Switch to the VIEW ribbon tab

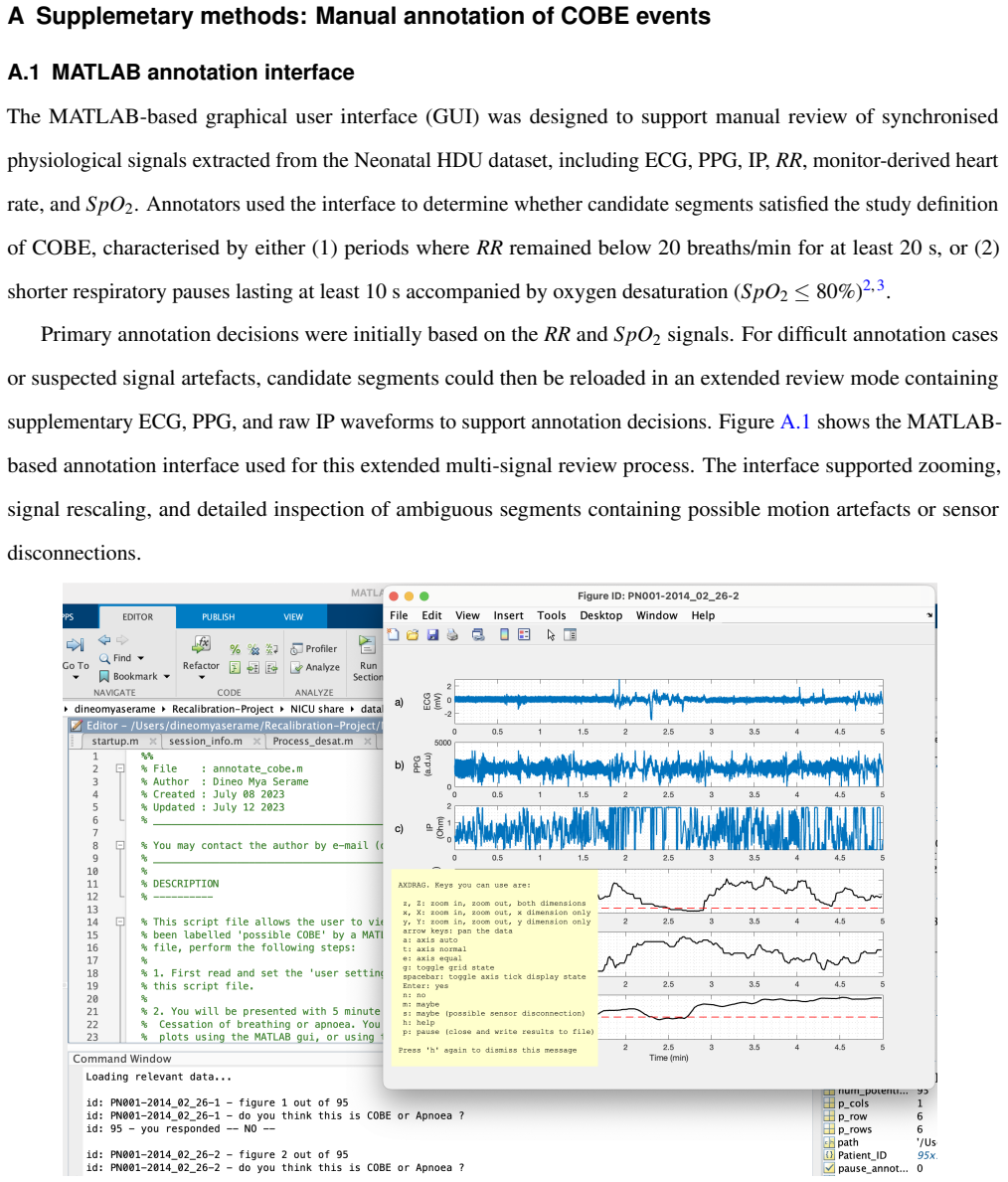293,616
